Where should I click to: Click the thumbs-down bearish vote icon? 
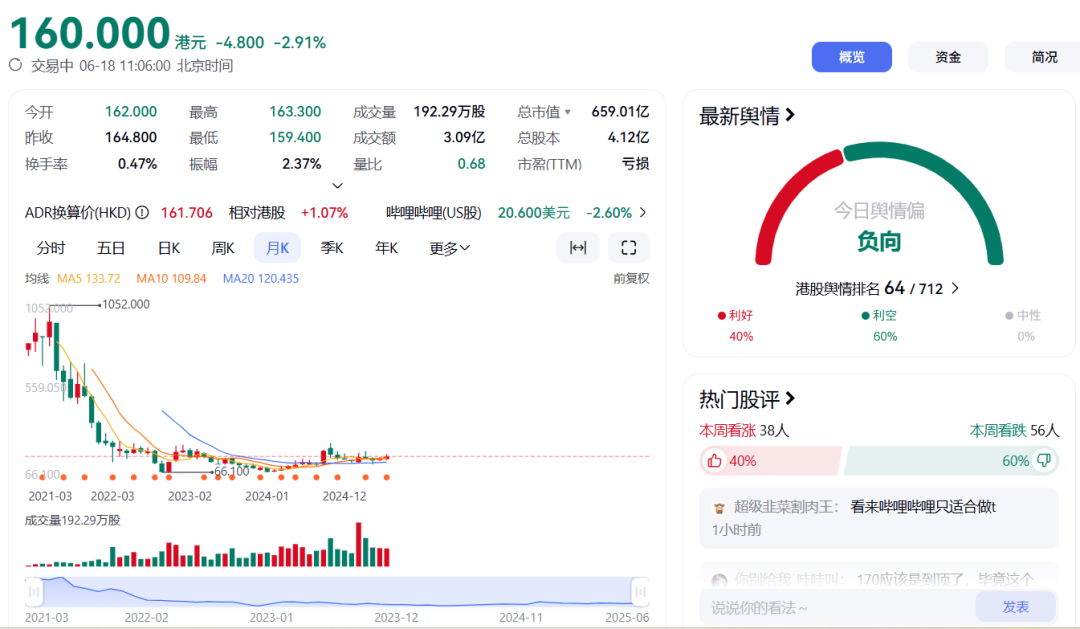pos(1044,461)
